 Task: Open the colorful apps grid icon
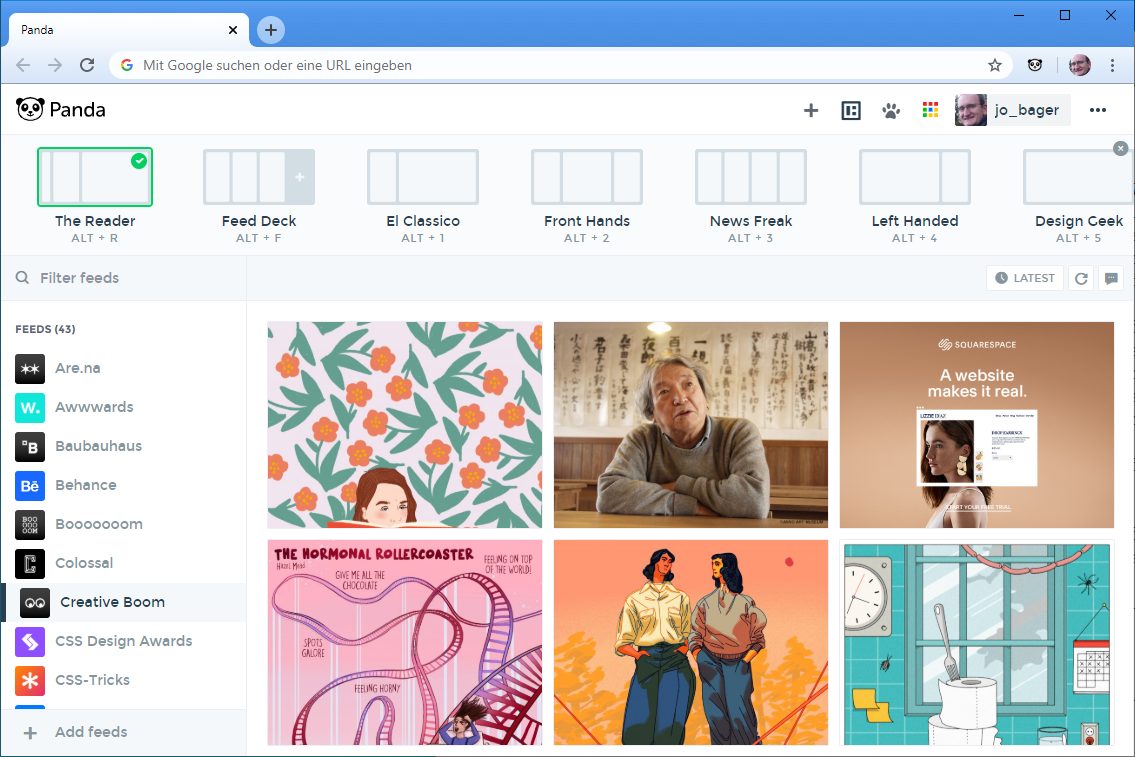click(x=930, y=110)
